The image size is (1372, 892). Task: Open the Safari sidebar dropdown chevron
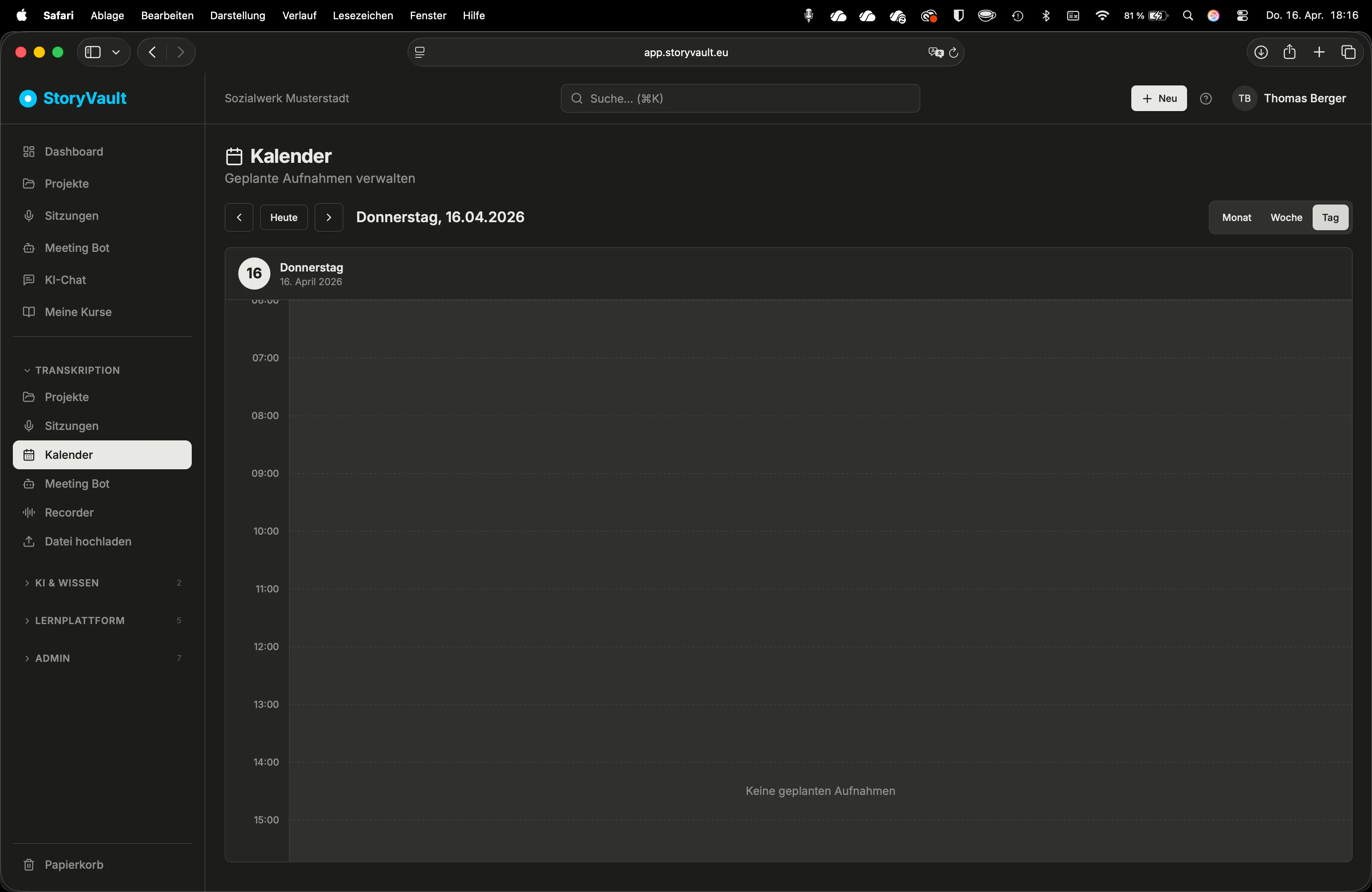pos(116,53)
